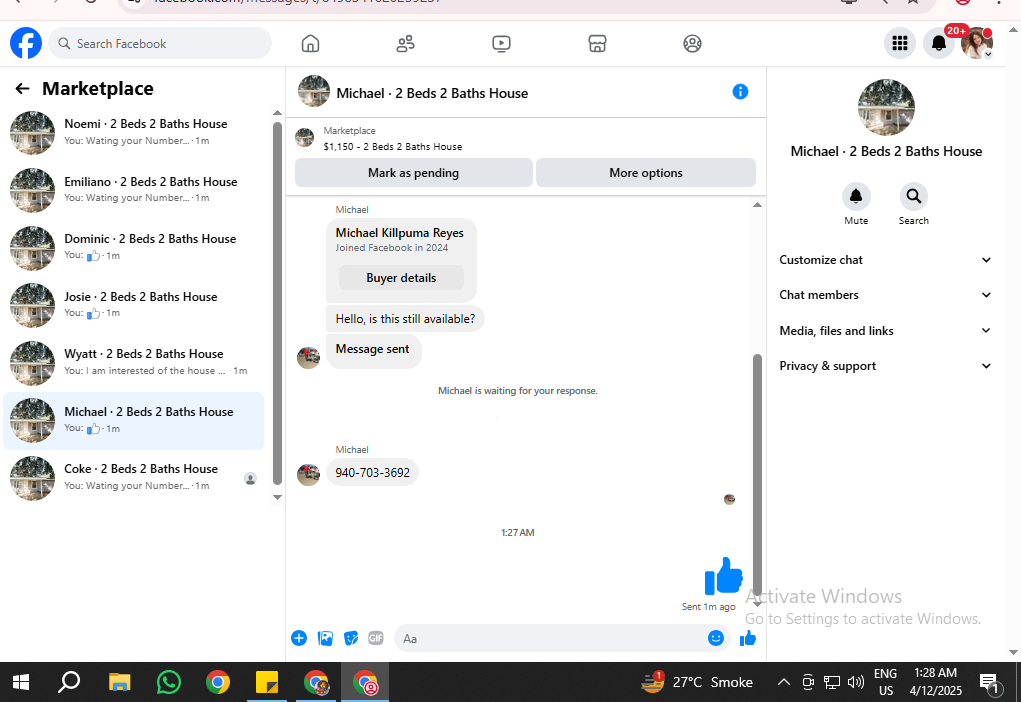Open the Home feed icon
This screenshot has width=1021, height=702.
point(311,44)
